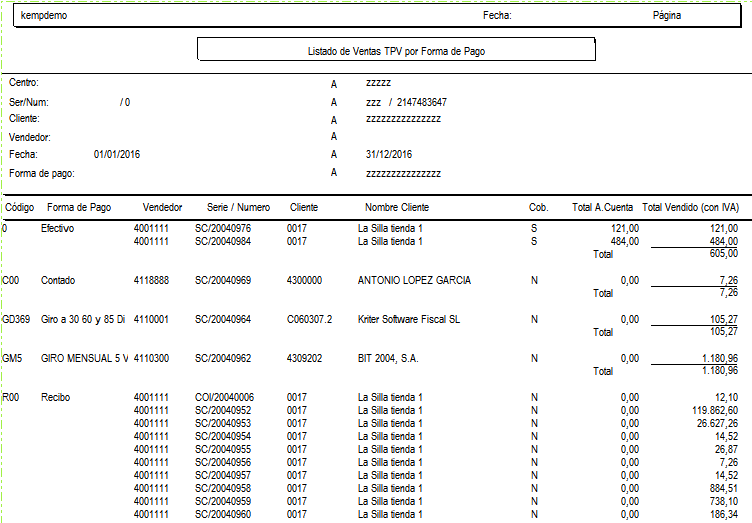Select the 'Contado' payment method
The width and height of the screenshot is (752, 523).
point(58,280)
